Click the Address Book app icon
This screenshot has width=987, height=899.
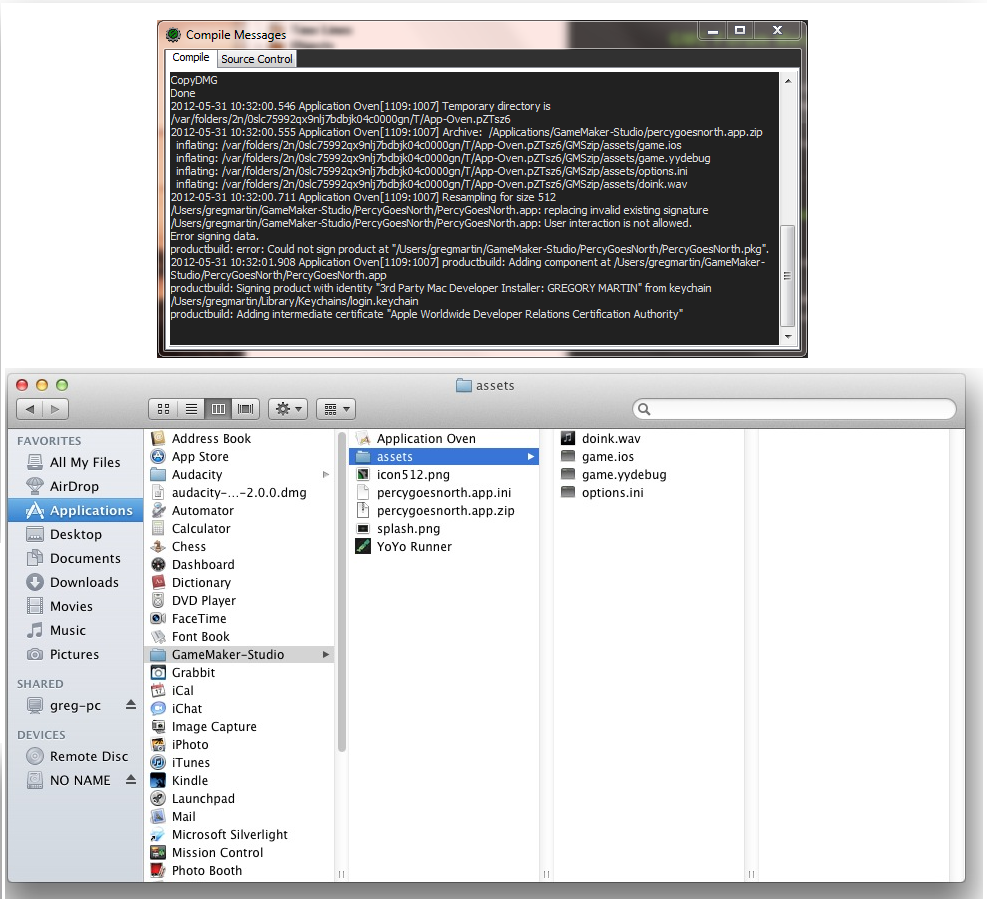click(159, 438)
